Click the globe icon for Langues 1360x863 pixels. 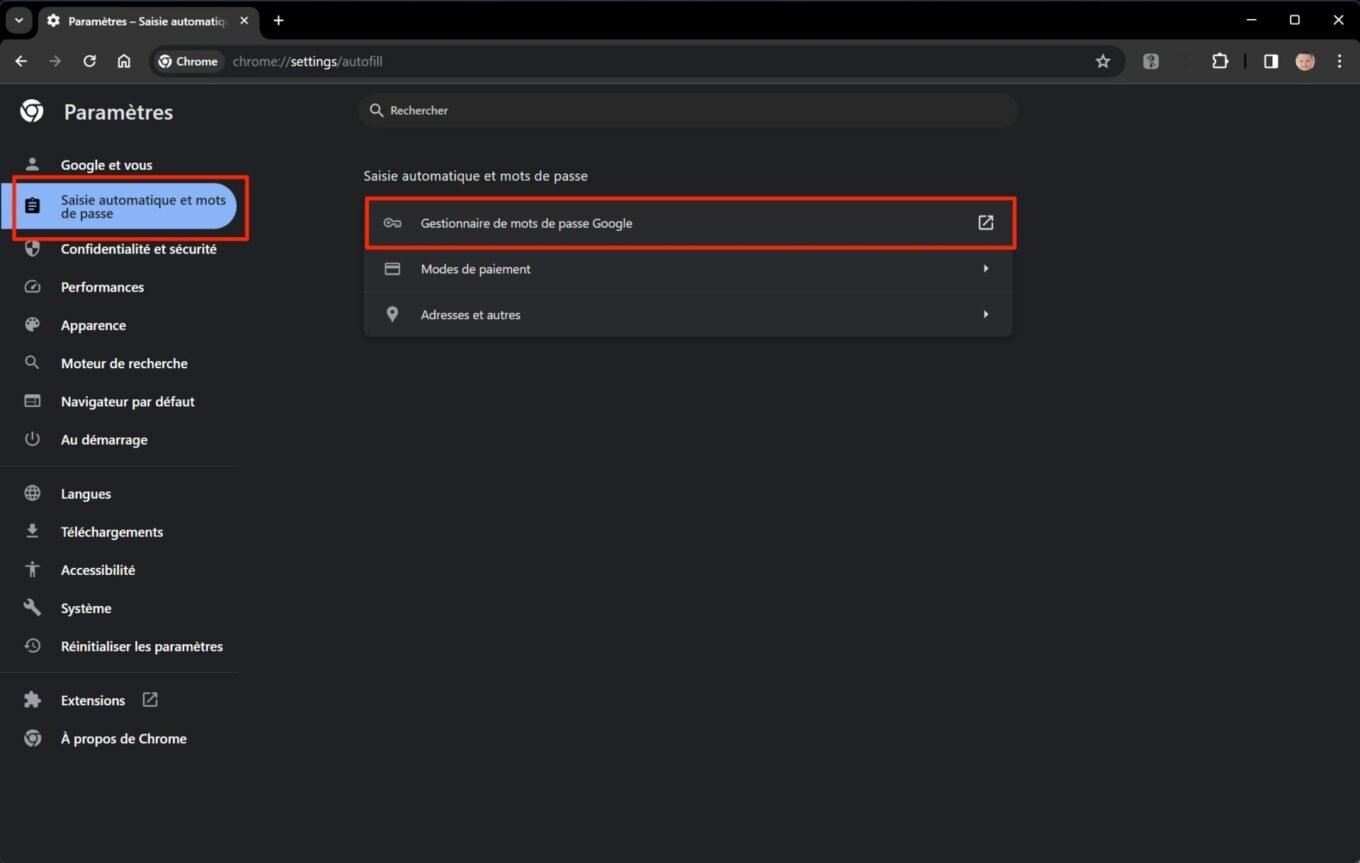click(32, 494)
